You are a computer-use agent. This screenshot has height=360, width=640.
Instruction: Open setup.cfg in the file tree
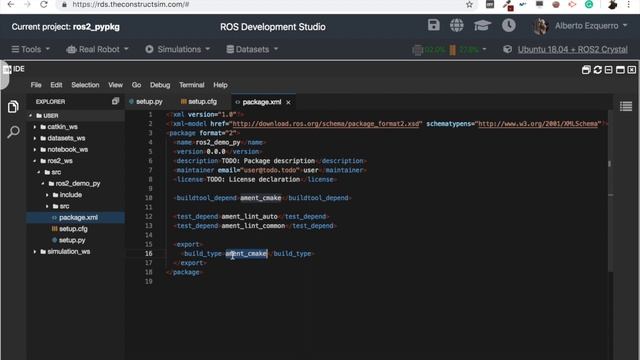(x=73, y=229)
